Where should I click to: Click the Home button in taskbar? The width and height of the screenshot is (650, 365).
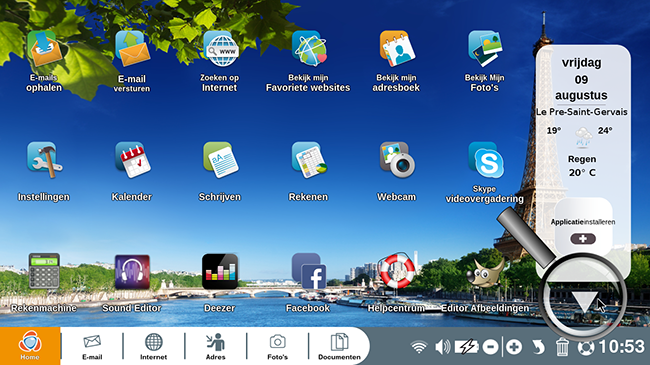click(x=30, y=346)
